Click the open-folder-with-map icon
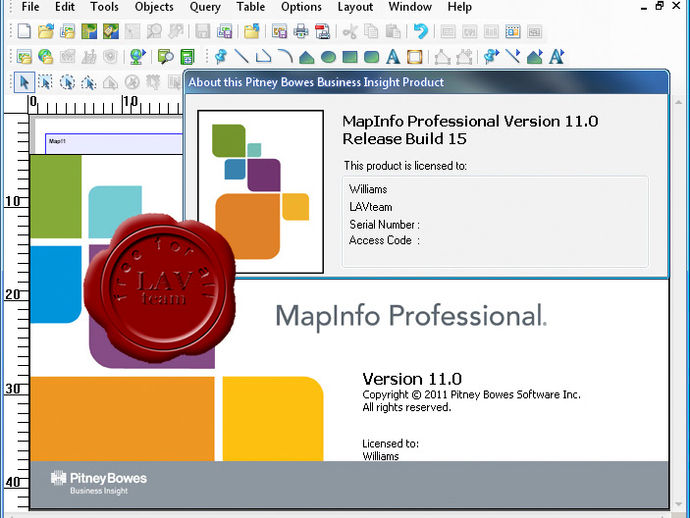690x518 pixels. (x=24, y=57)
